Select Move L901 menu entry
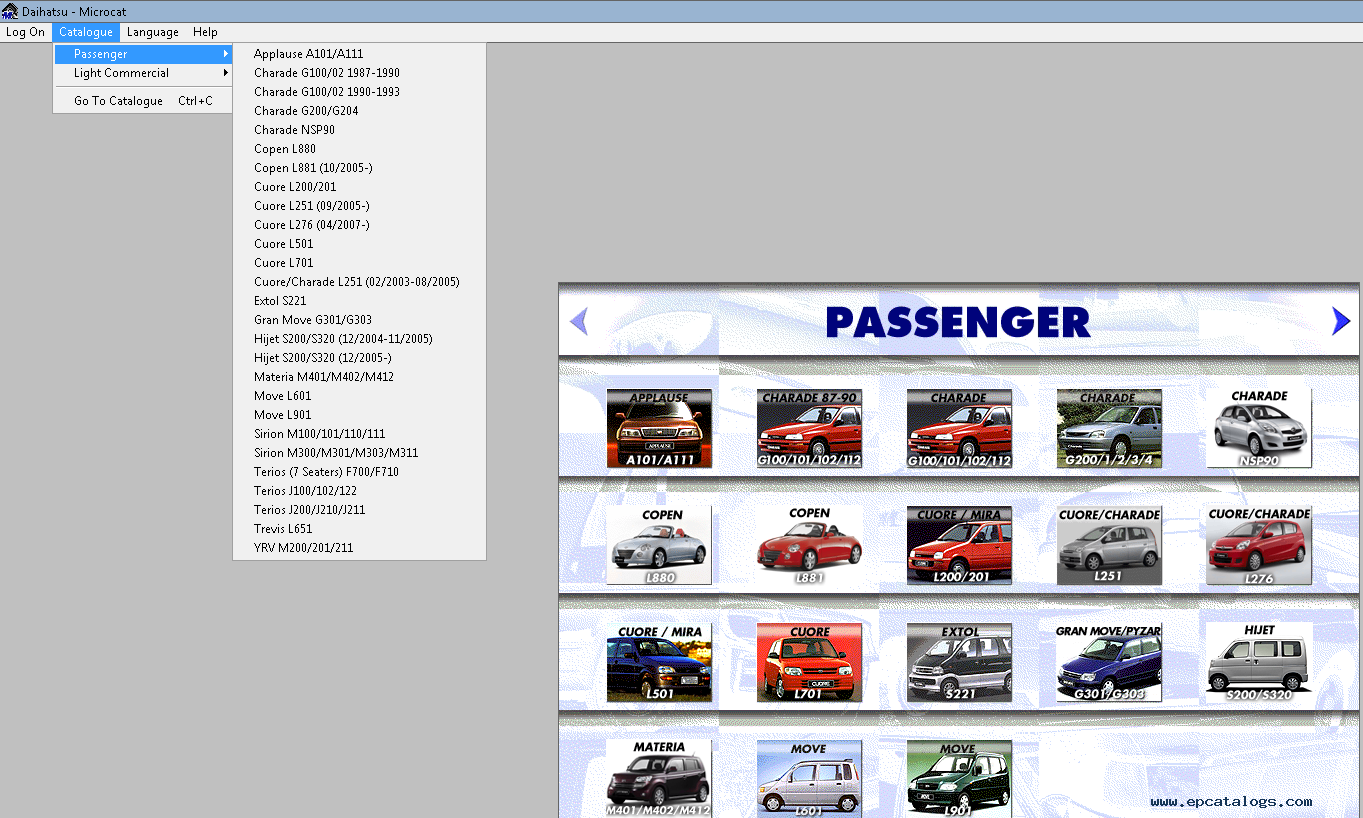This screenshot has height=818, width=1363. [359, 415]
